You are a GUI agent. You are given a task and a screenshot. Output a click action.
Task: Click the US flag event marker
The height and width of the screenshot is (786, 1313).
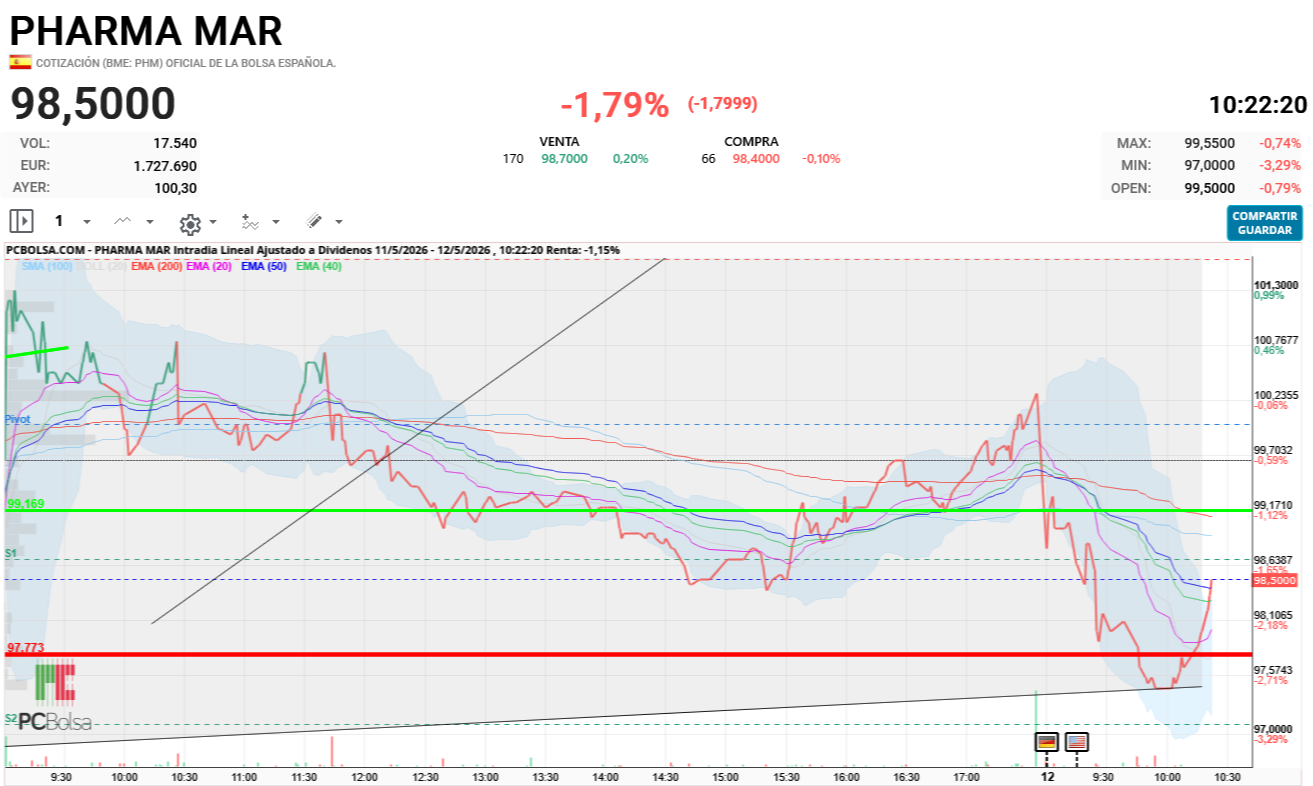coord(1077,741)
